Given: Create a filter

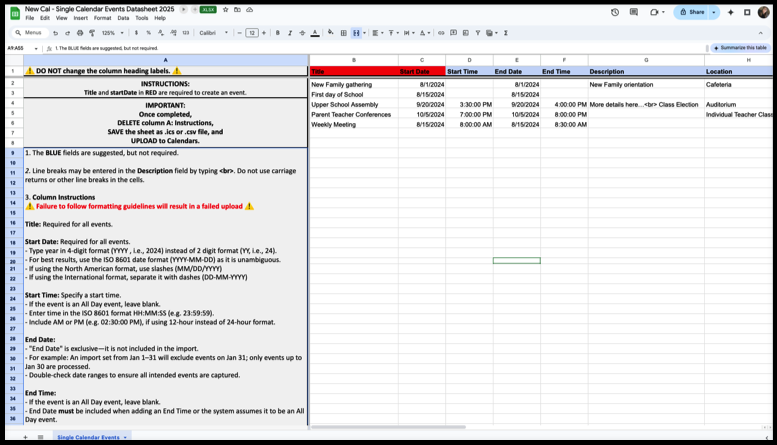Looking at the screenshot, I should coord(478,33).
